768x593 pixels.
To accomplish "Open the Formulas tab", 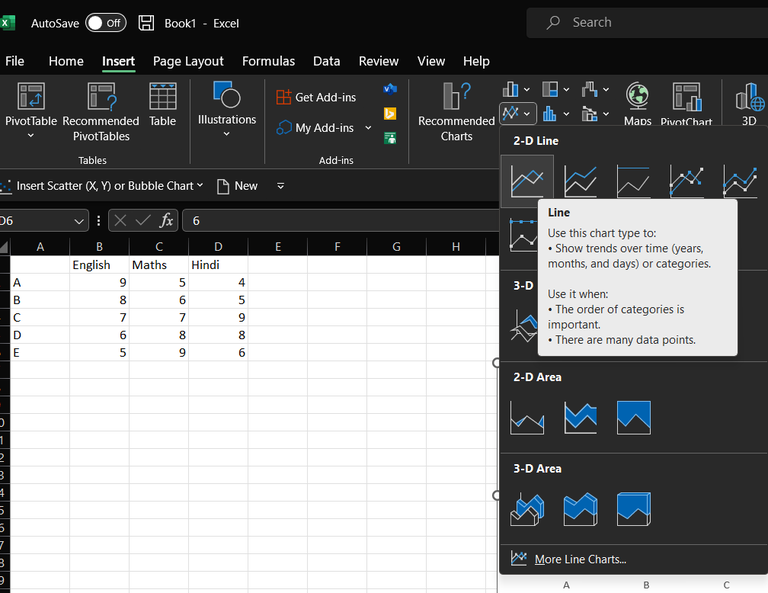I will tap(268, 61).
